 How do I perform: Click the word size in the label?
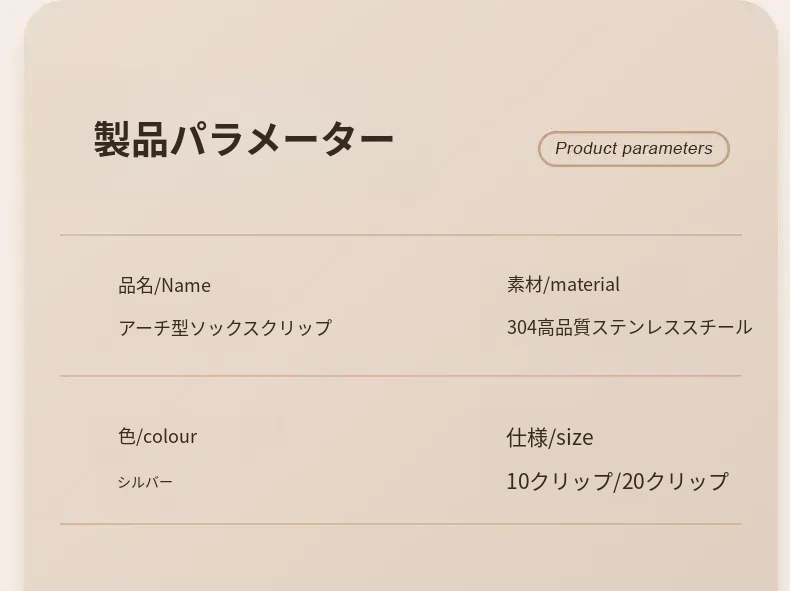click(x=574, y=438)
